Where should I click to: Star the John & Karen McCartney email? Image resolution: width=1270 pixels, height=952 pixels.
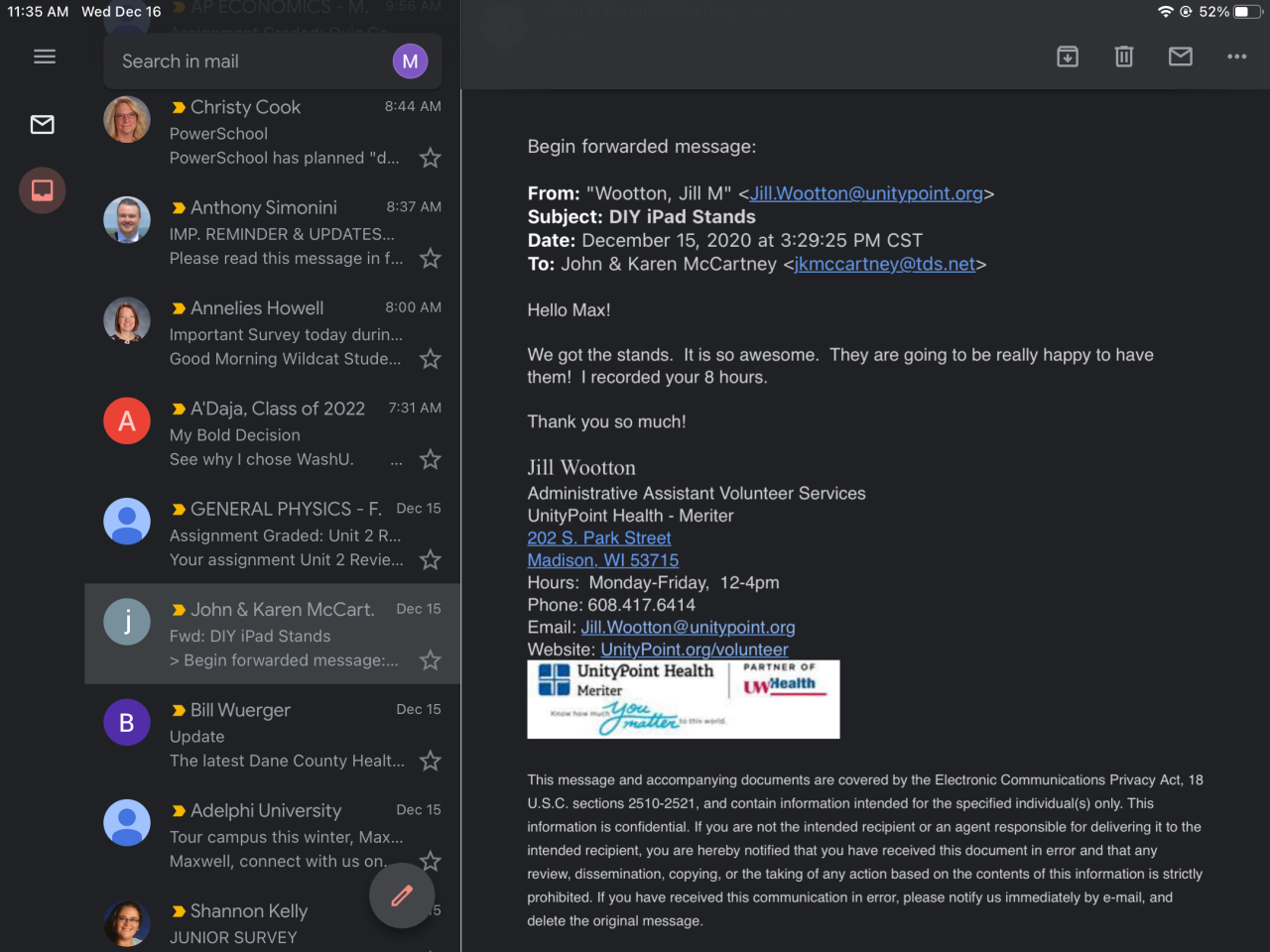tap(431, 660)
